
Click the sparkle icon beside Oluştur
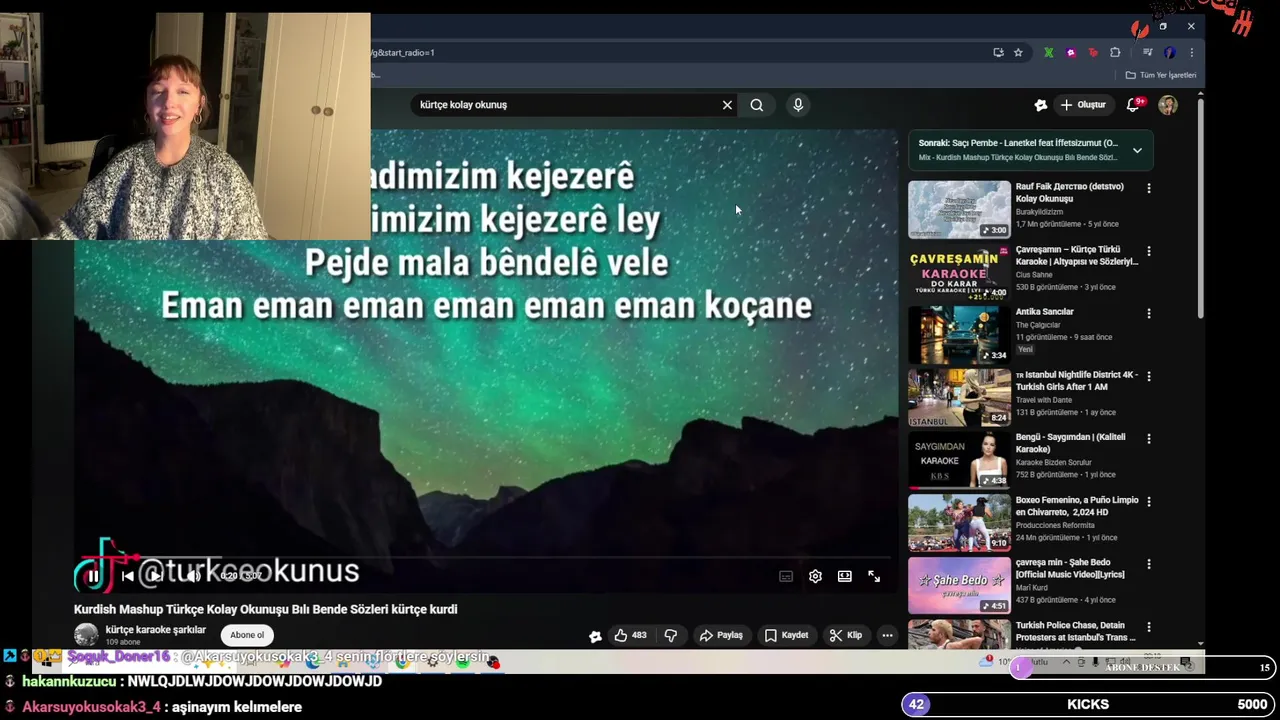[1040, 105]
